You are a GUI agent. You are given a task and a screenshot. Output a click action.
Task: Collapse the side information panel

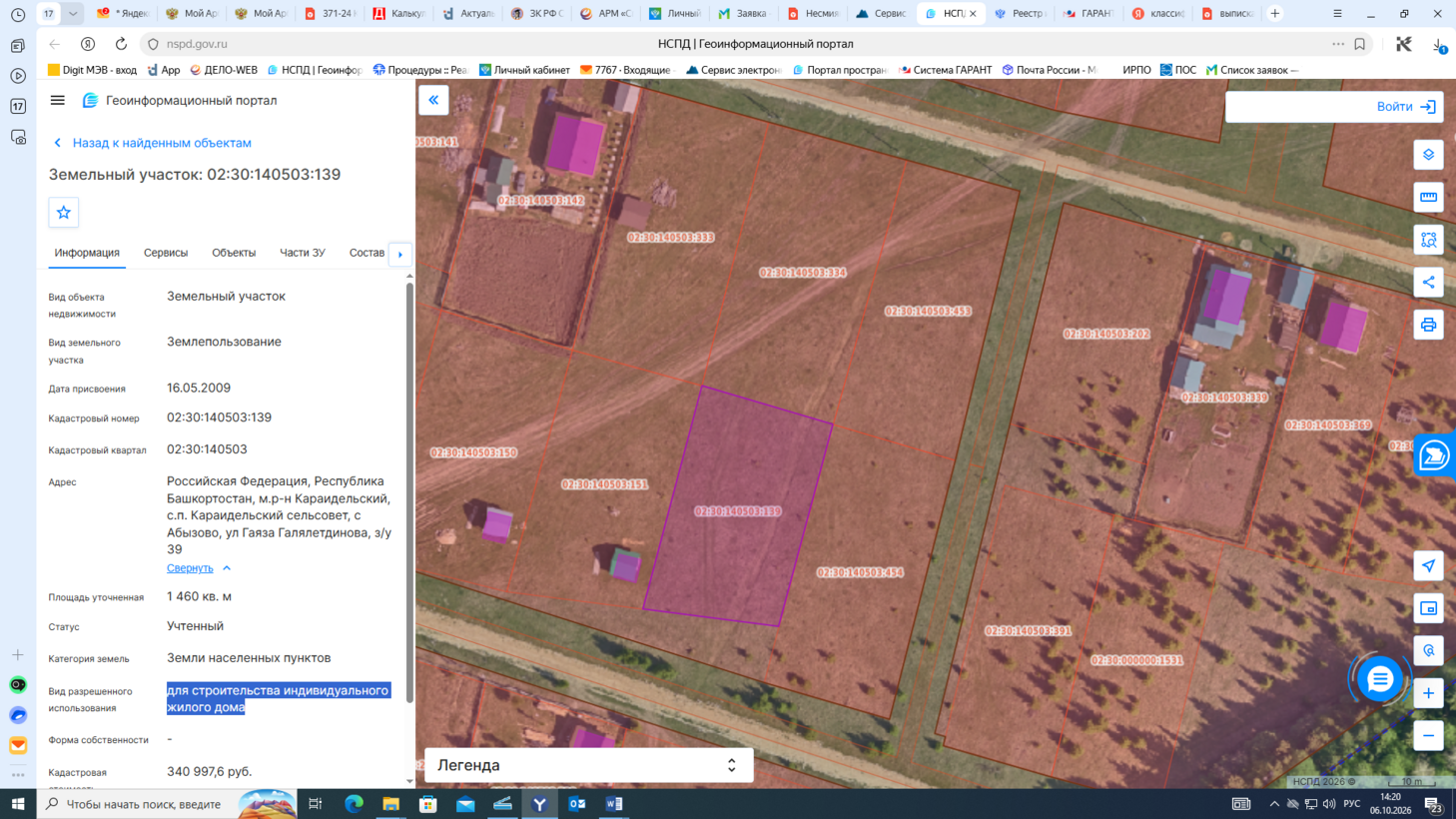click(x=433, y=100)
